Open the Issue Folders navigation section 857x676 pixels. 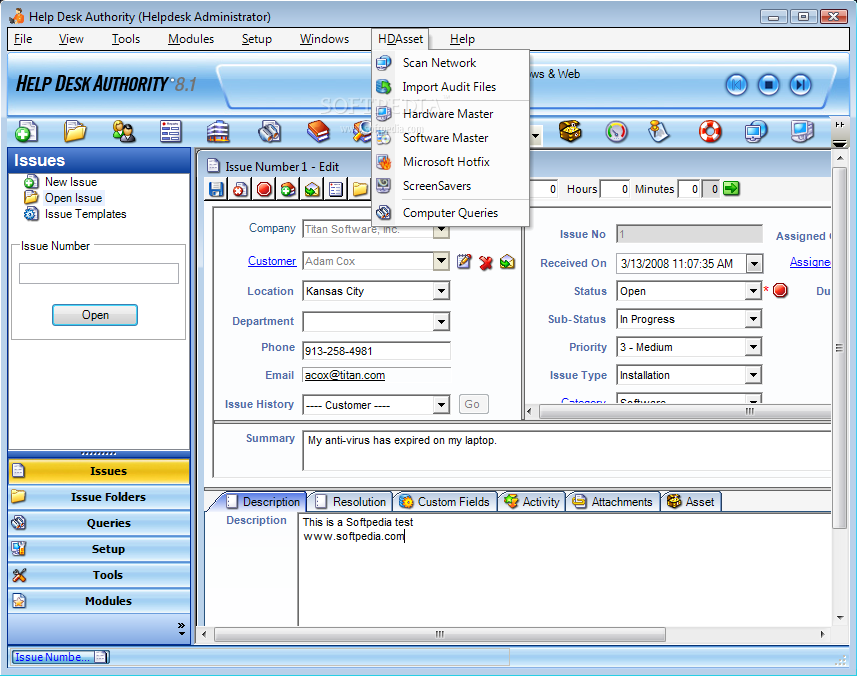(x=99, y=497)
